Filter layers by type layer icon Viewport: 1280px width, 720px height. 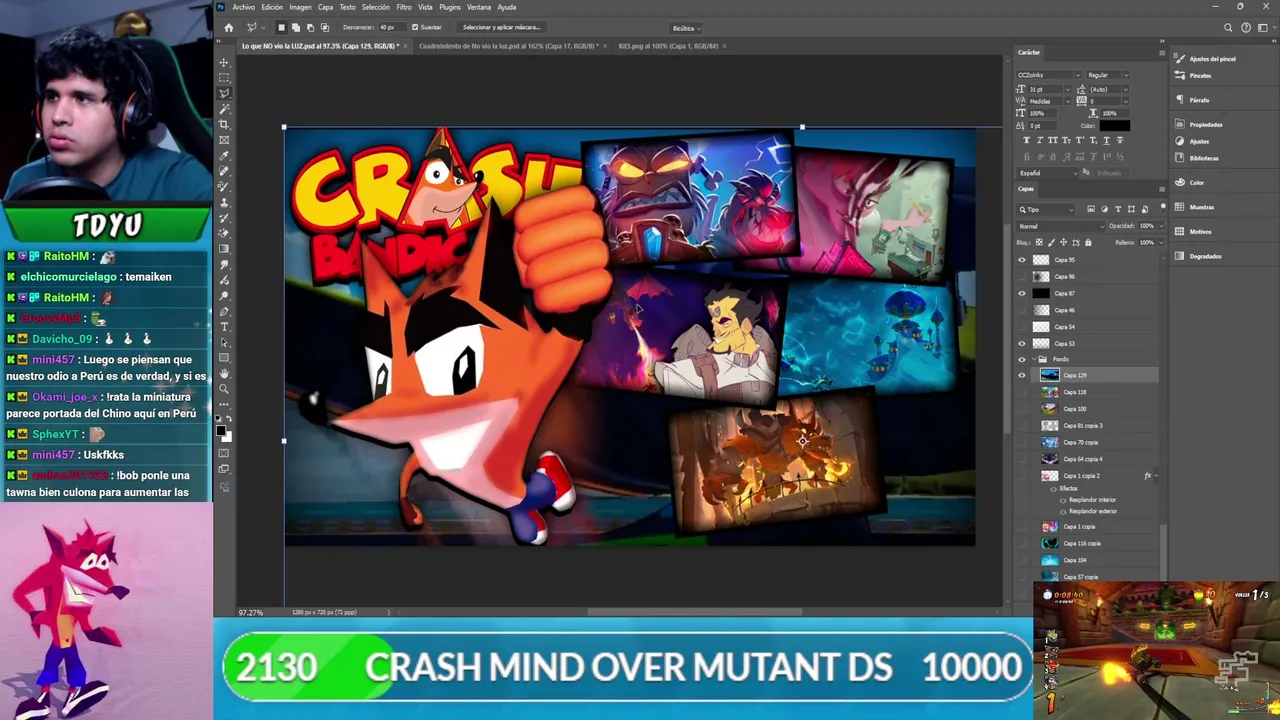pos(1118,209)
